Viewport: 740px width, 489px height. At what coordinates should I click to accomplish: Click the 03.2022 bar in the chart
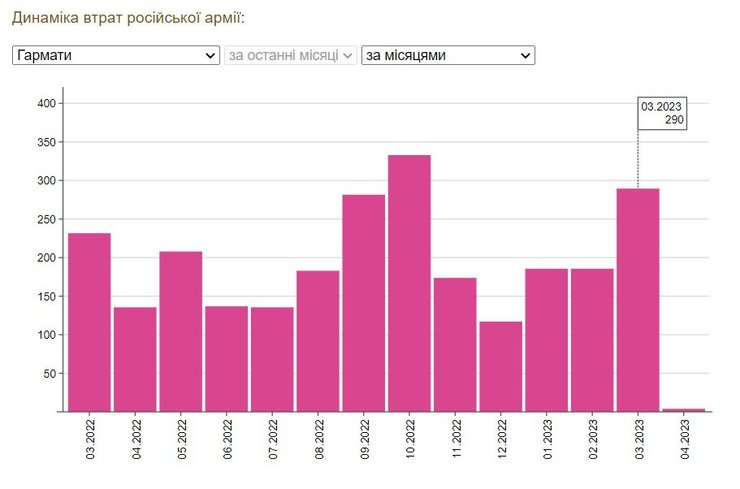[x=89, y=322]
